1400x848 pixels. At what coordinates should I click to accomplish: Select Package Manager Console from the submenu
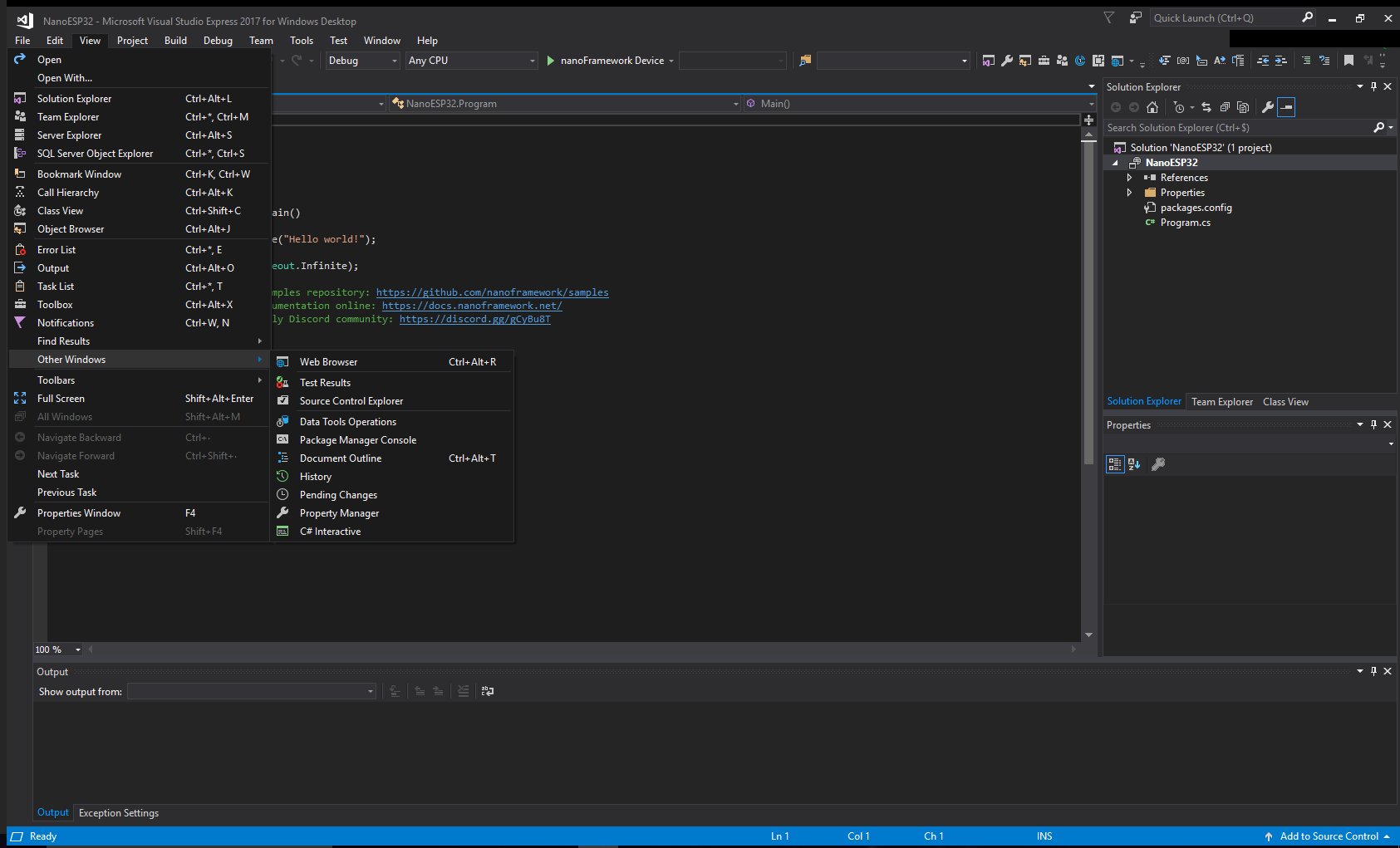click(x=357, y=439)
